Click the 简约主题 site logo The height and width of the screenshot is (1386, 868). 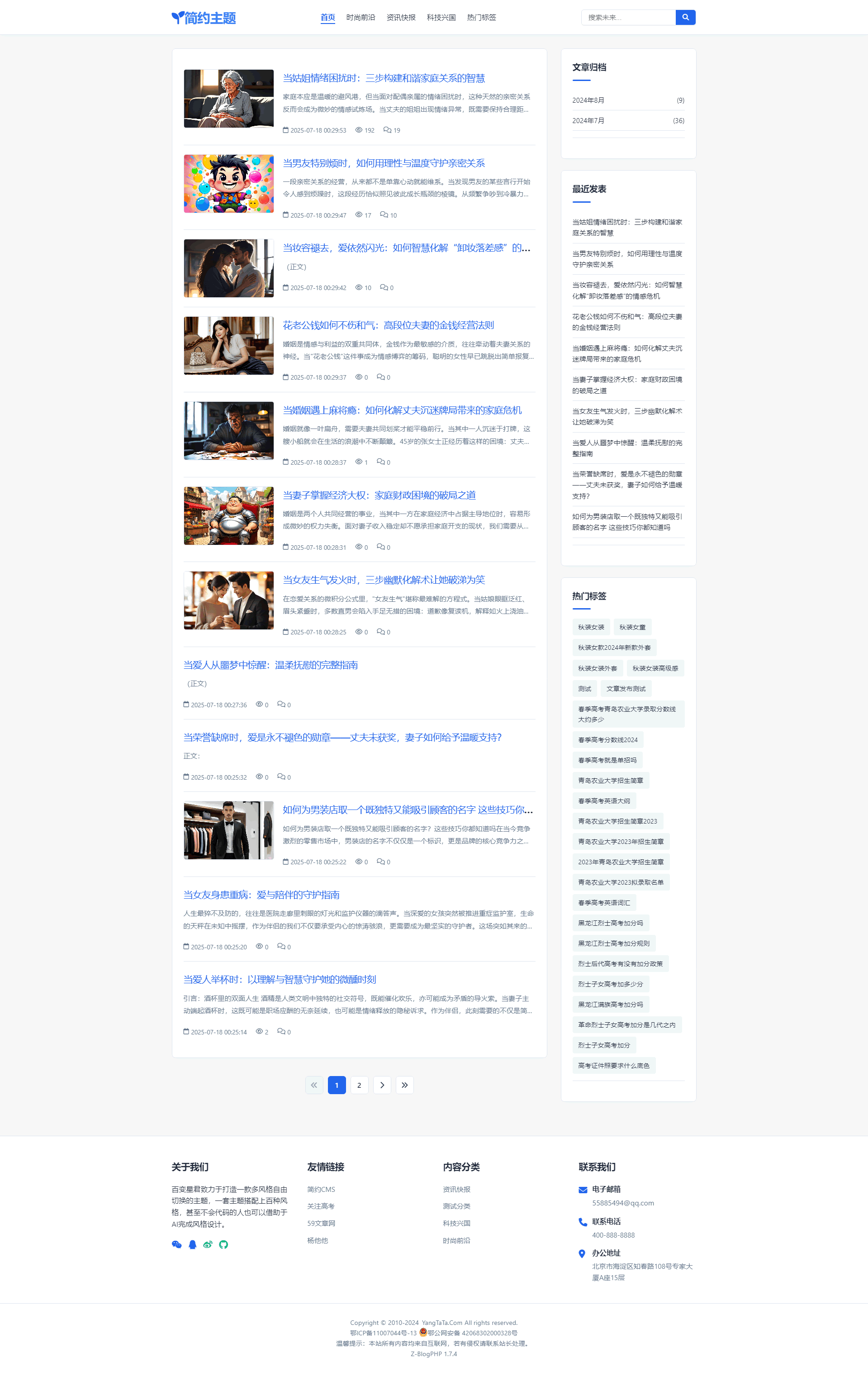(x=204, y=18)
